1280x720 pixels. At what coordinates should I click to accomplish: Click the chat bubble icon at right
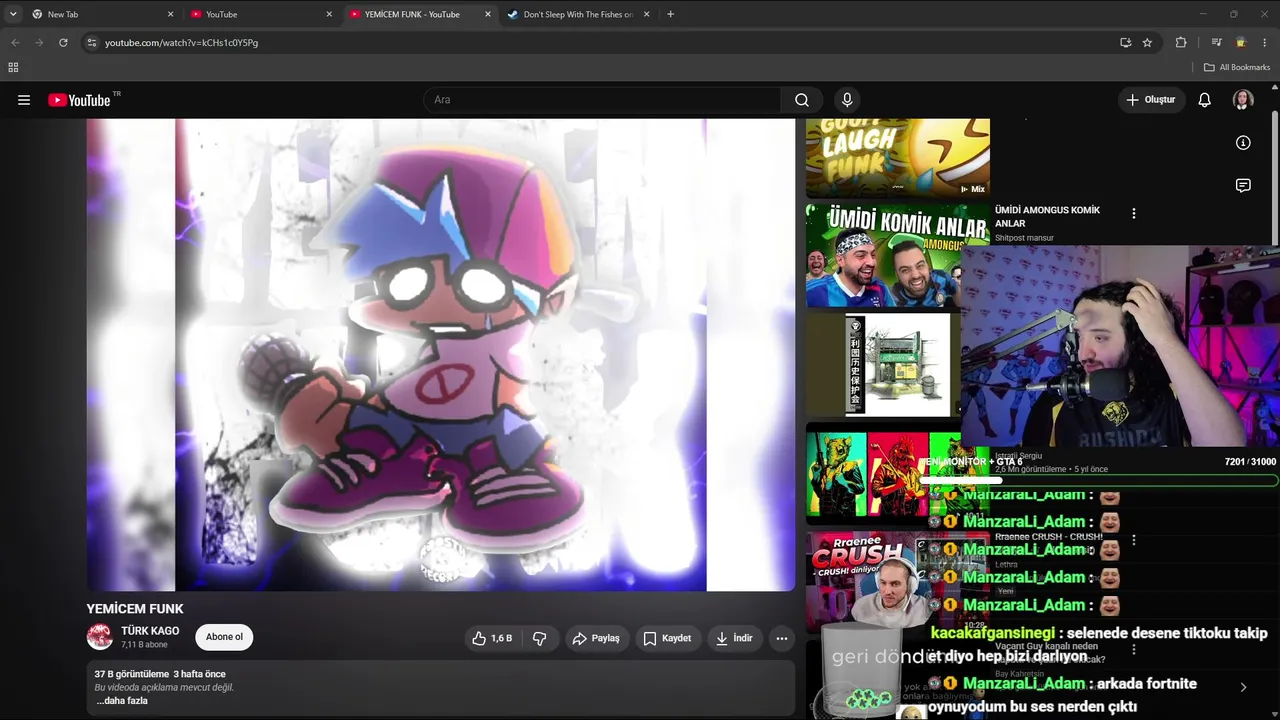point(1243,185)
